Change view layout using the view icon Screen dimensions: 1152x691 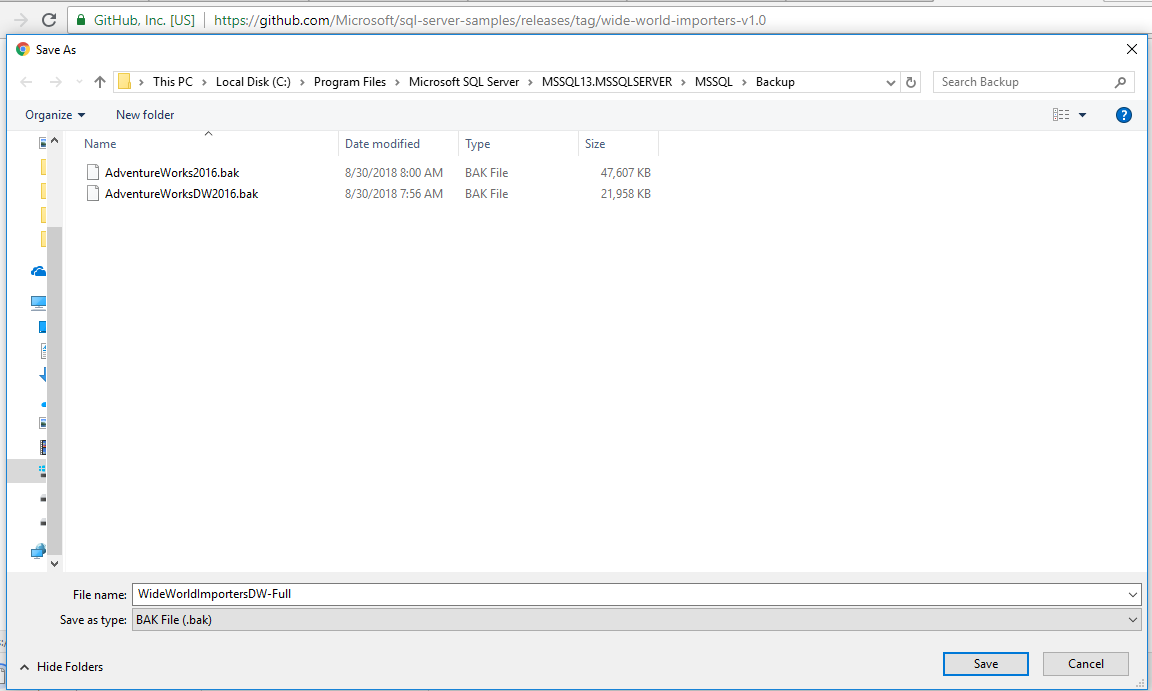pos(1061,115)
